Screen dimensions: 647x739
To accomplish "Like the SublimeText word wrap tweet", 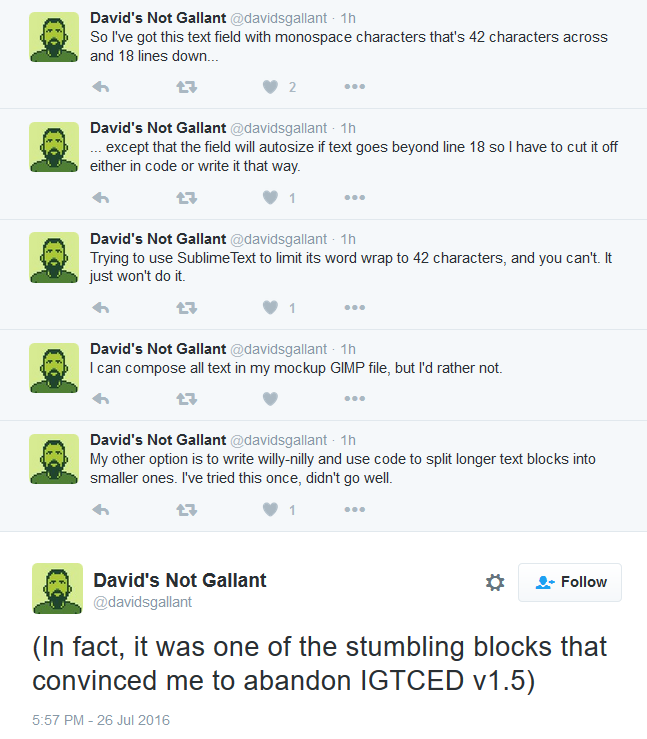I will [x=270, y=308].
